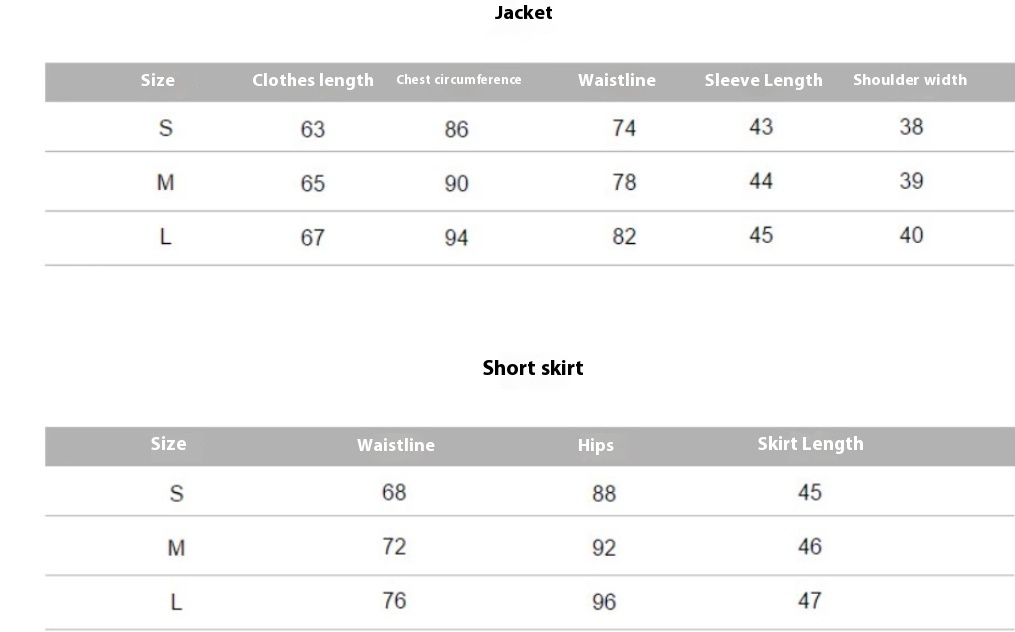Click the Sleeve Length header in Jacket table
The image size is (1015, 632).
(763, 80)
